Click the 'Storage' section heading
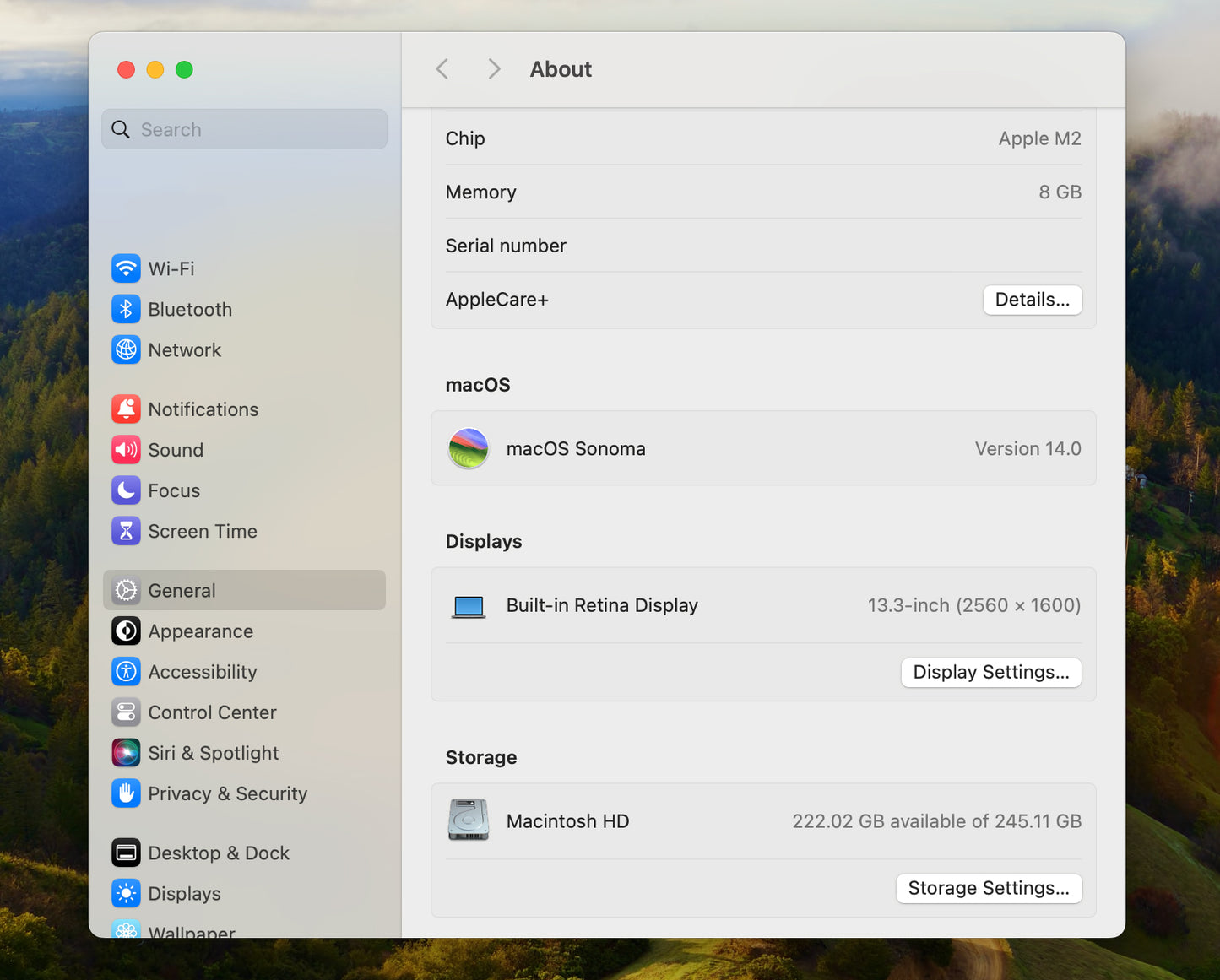 point(481,757)
